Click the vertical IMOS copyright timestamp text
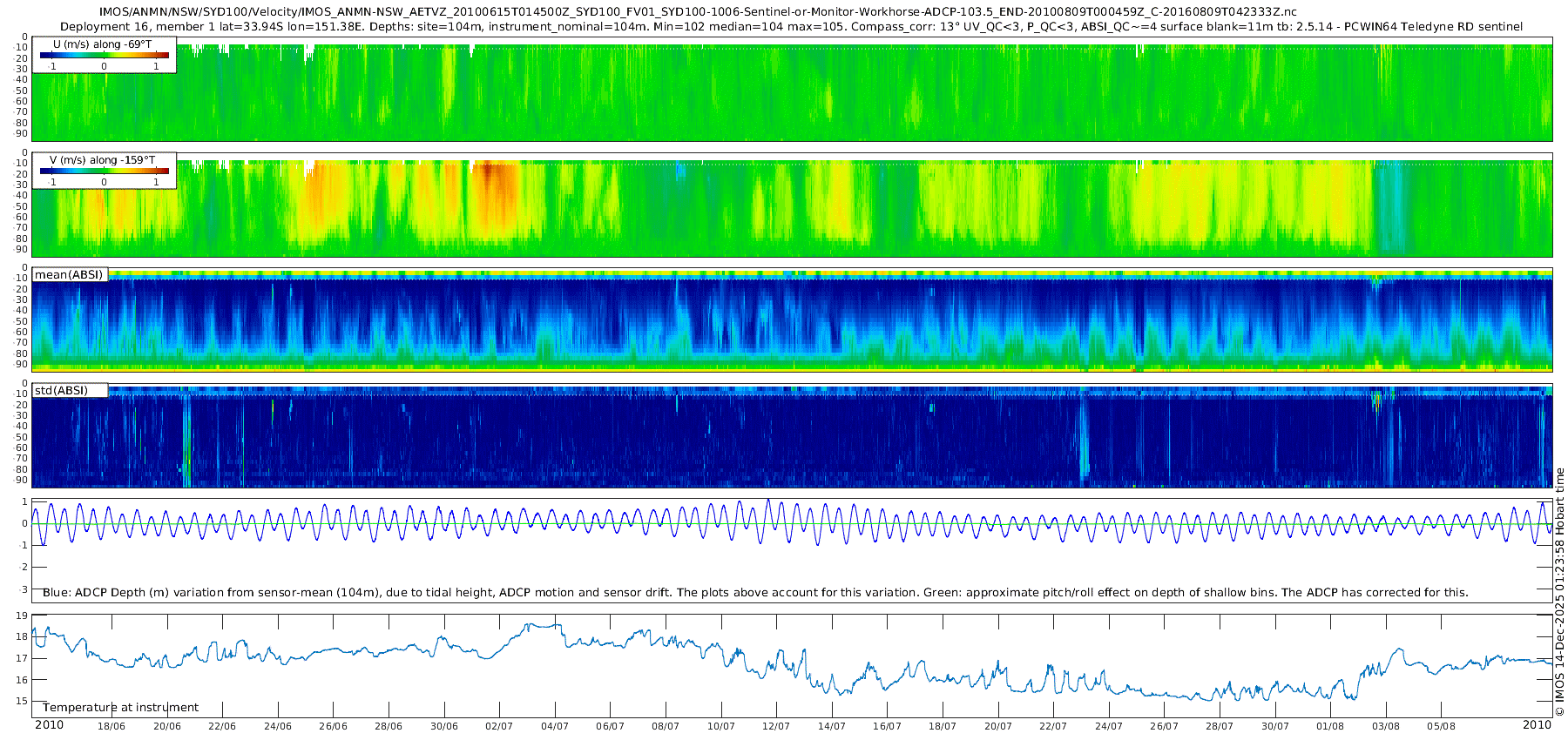Image resolution: width=1568 pixels, height=740 pixels. pyautogui.click(x=1559, y=592)
